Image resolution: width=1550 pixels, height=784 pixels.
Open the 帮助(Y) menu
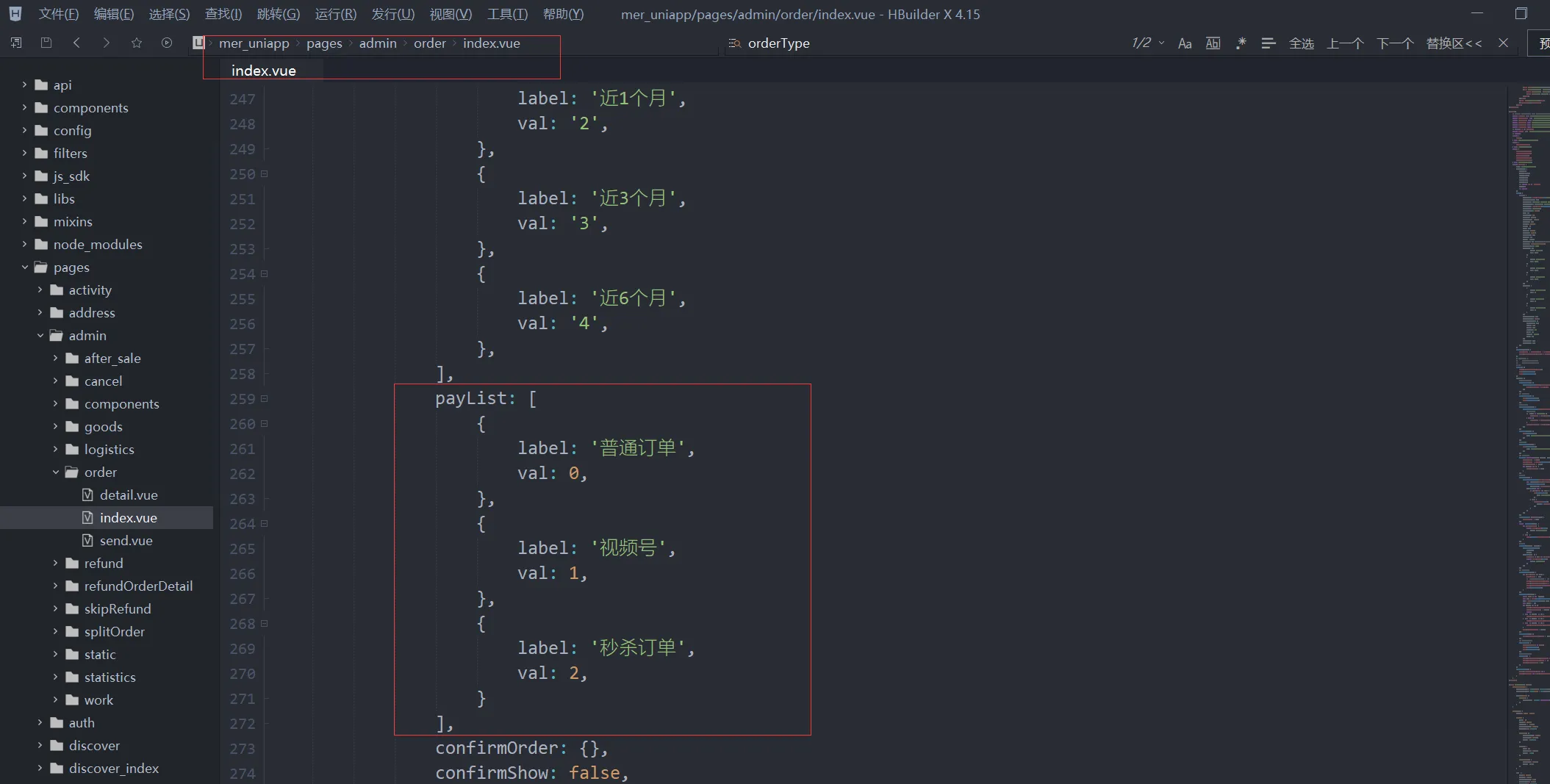[x=563, y=14]
